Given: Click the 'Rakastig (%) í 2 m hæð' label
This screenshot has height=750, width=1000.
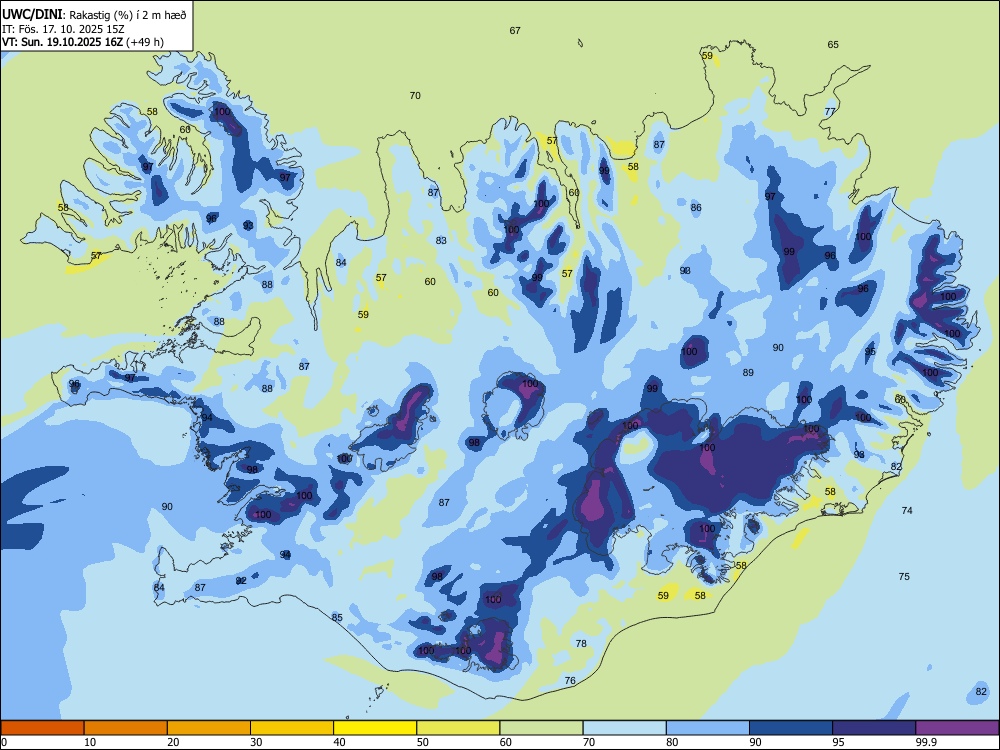Looking at the screenshot, I should coord(126,15).
